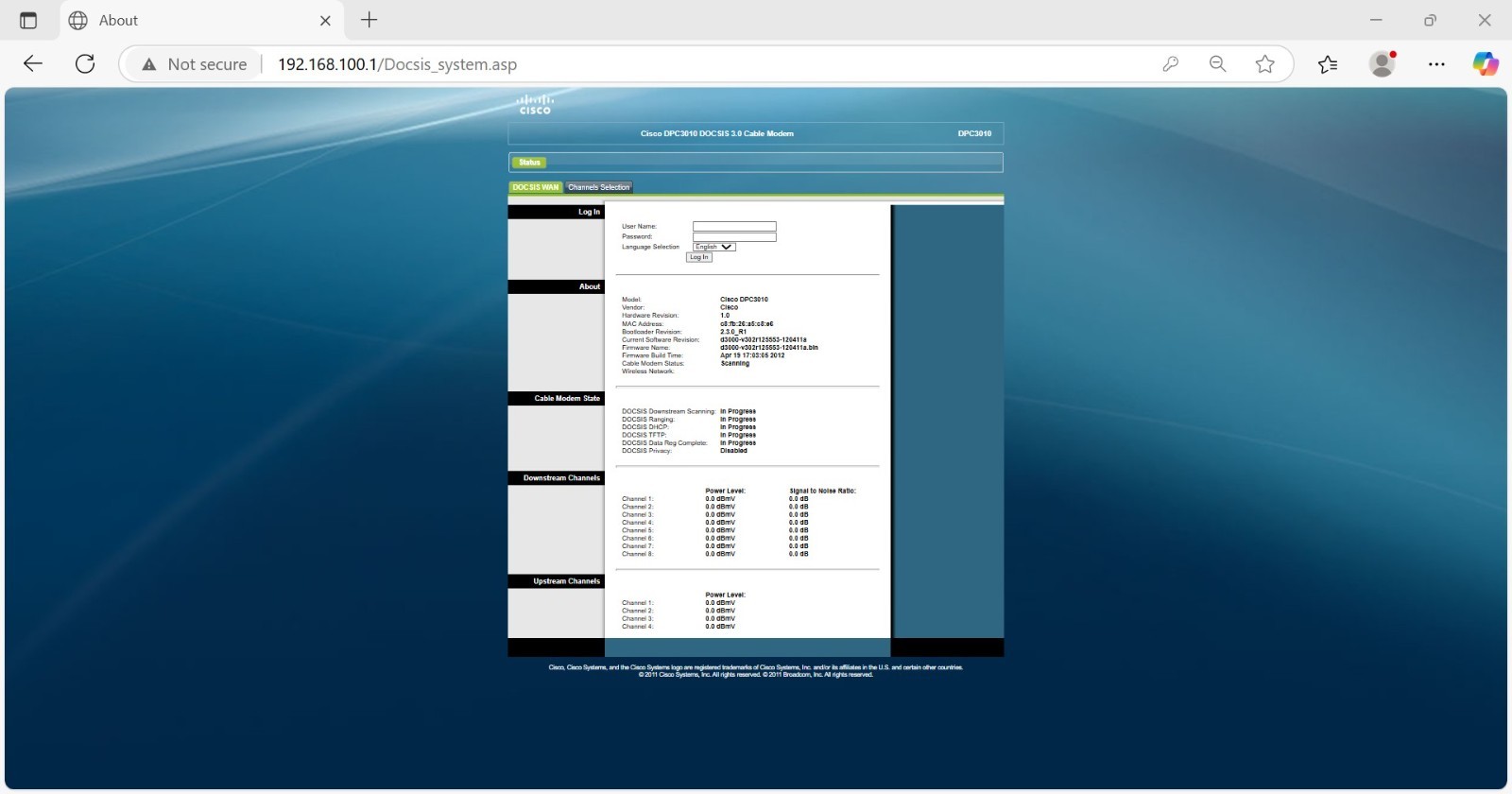Focus the Password field
The image size is (1512, 794).
click(x=734, y=237)
